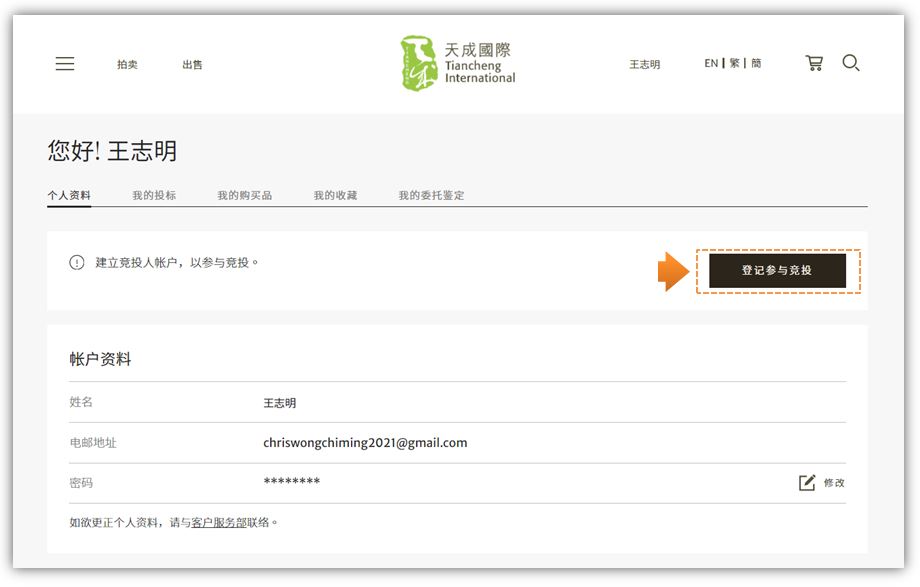Click the 建立竞投人帐户，以参与竞投 notice text
Image resolution: width=920 pixels, height=587 pixels.
(x=177, y=262)
